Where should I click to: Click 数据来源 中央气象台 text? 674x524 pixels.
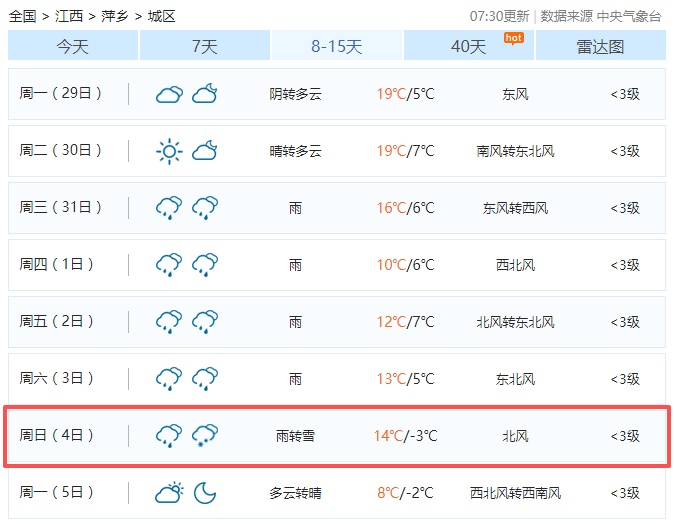point(601,16)
